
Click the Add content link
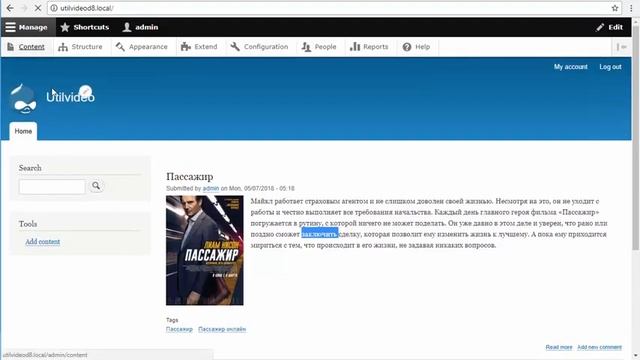(42, 242)
